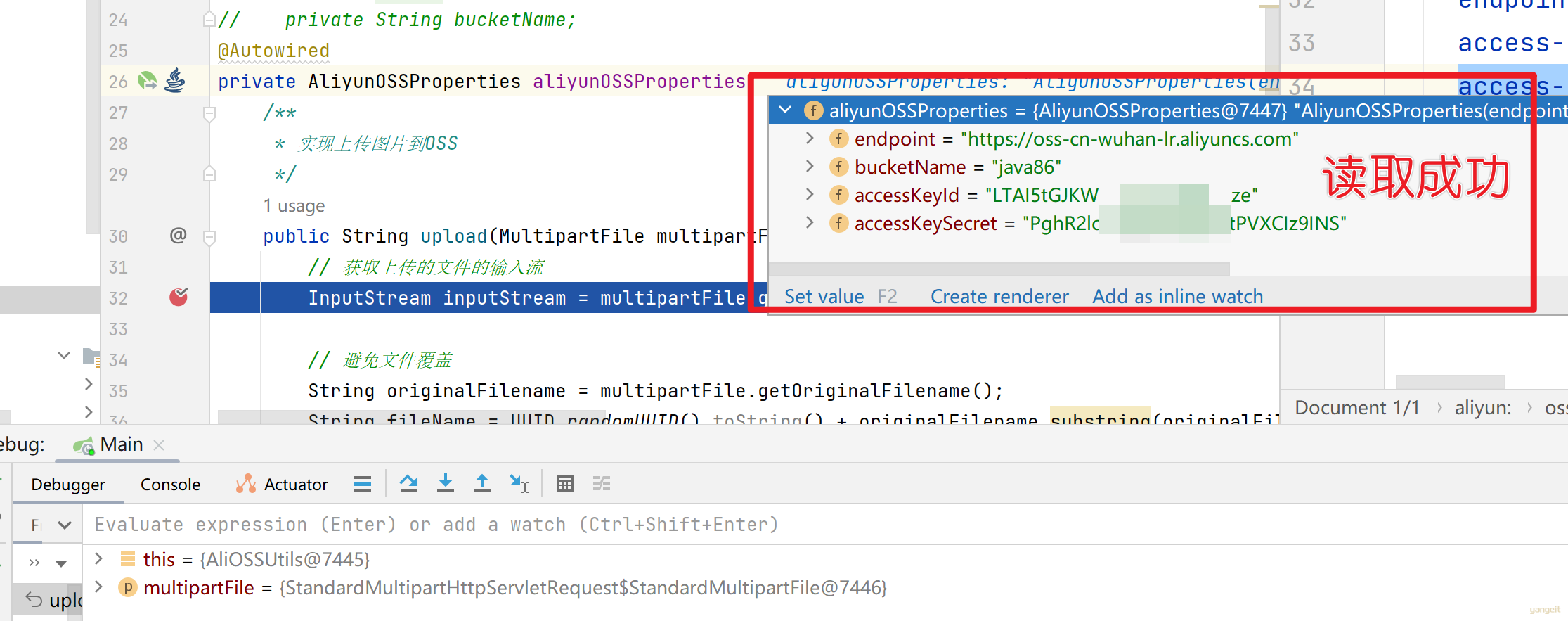Click the '1 usage' inlay hint
1568x621 pixels.
tap(294, 205)
